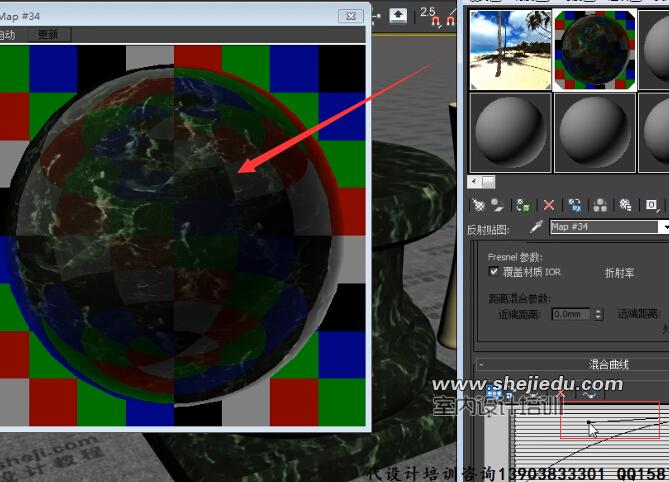The image size is (669, 482).
Task: Select the gray sphere below checkered slot
Action: coord(595,133)
